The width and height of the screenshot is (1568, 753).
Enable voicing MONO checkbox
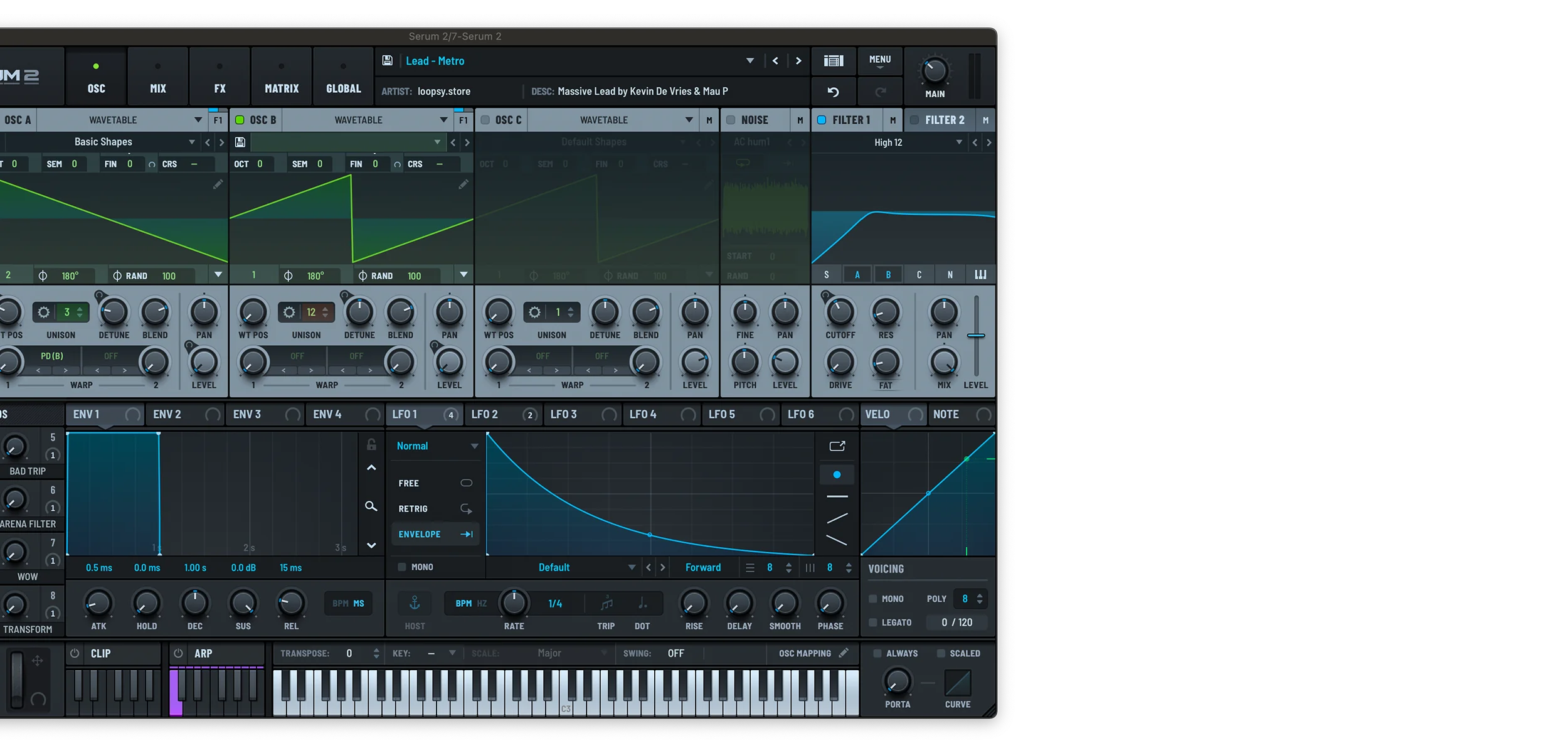pyautogui.click(x=872, y=599)
